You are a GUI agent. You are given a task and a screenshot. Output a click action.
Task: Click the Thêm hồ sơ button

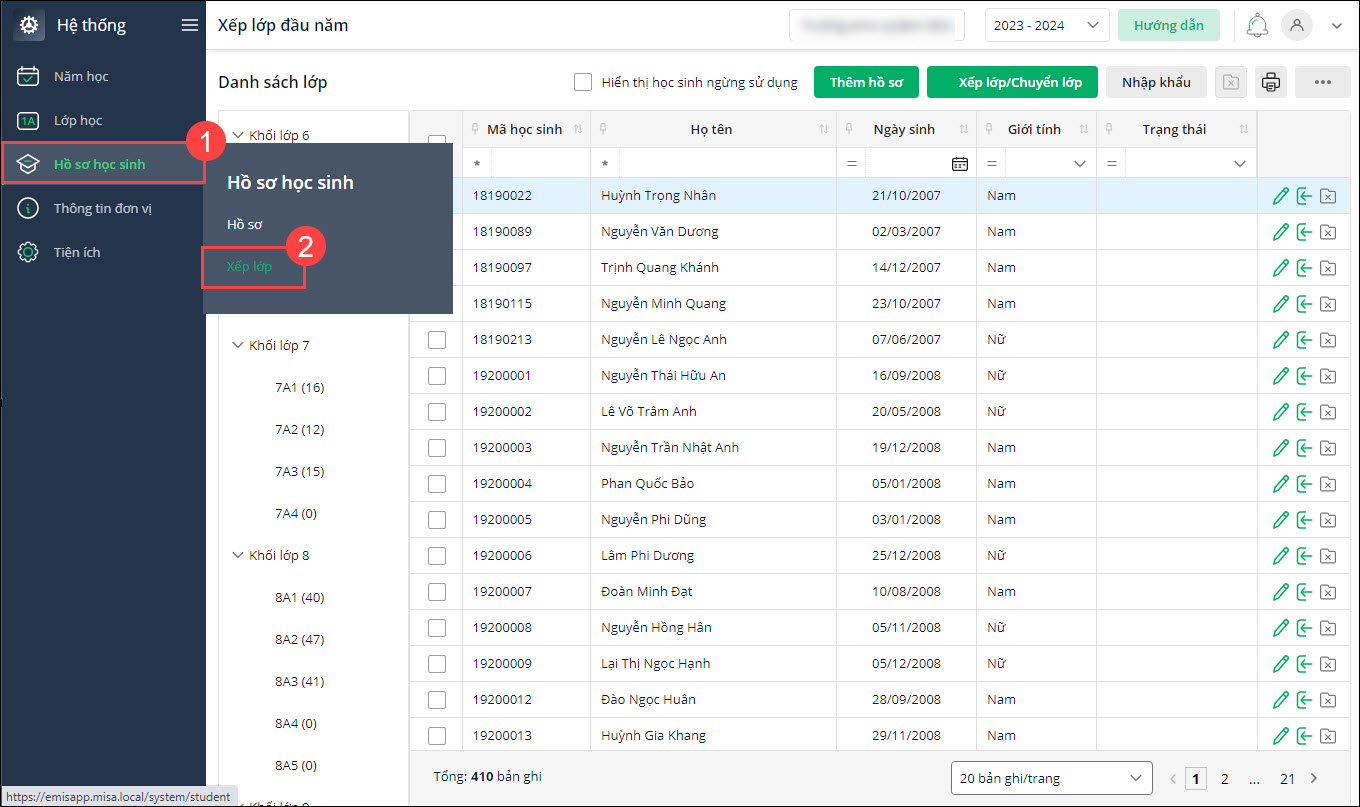[x=866, y=82]
